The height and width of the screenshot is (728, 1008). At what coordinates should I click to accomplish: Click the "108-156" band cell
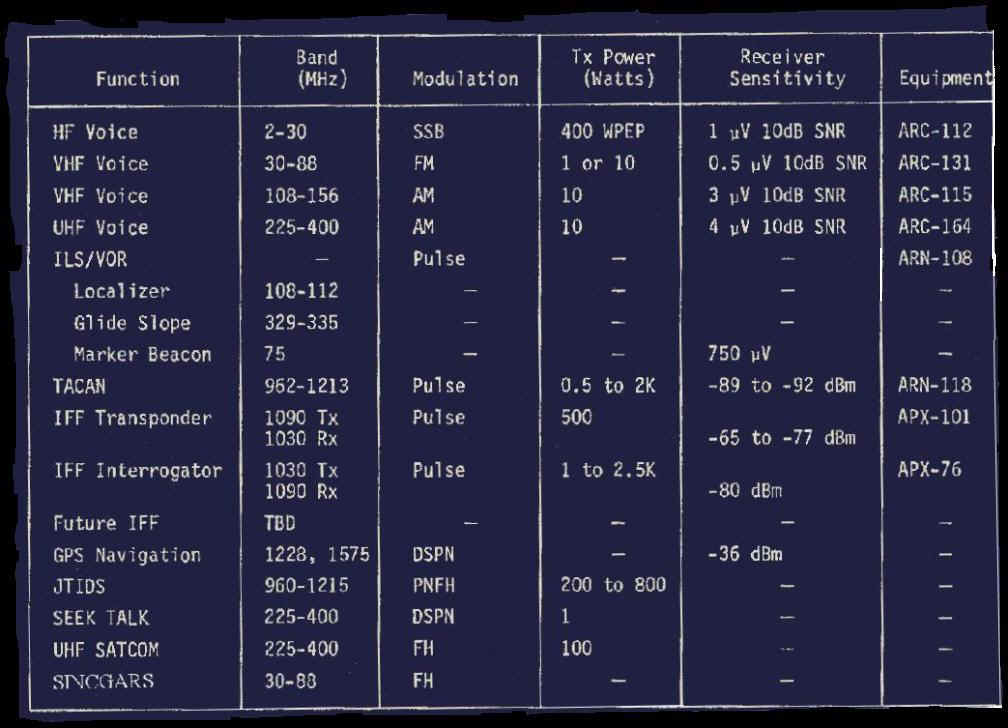point(302,196)
